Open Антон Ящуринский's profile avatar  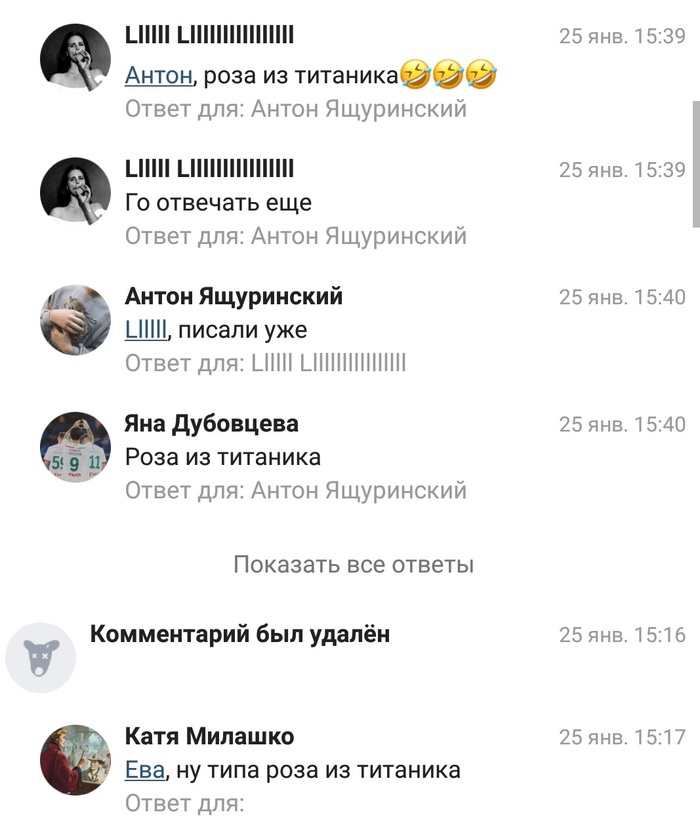click(75, 319)
